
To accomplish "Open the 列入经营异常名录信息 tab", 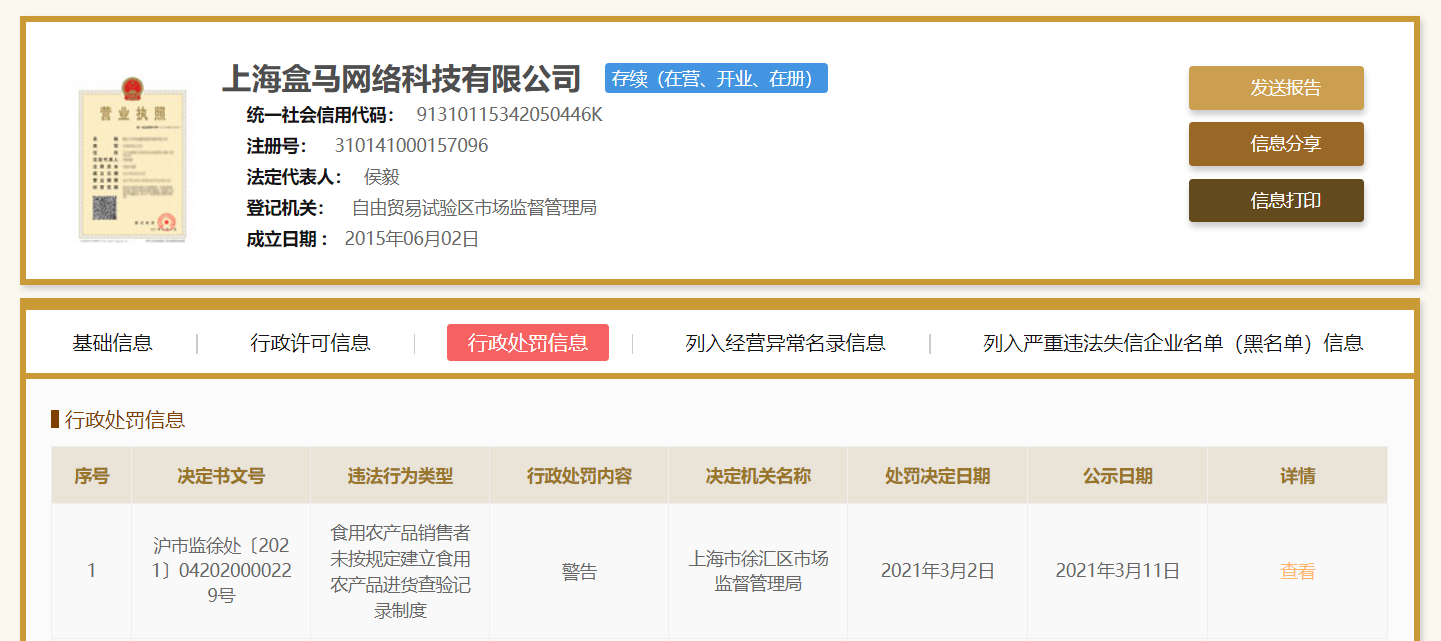I will tap(785, 343).
